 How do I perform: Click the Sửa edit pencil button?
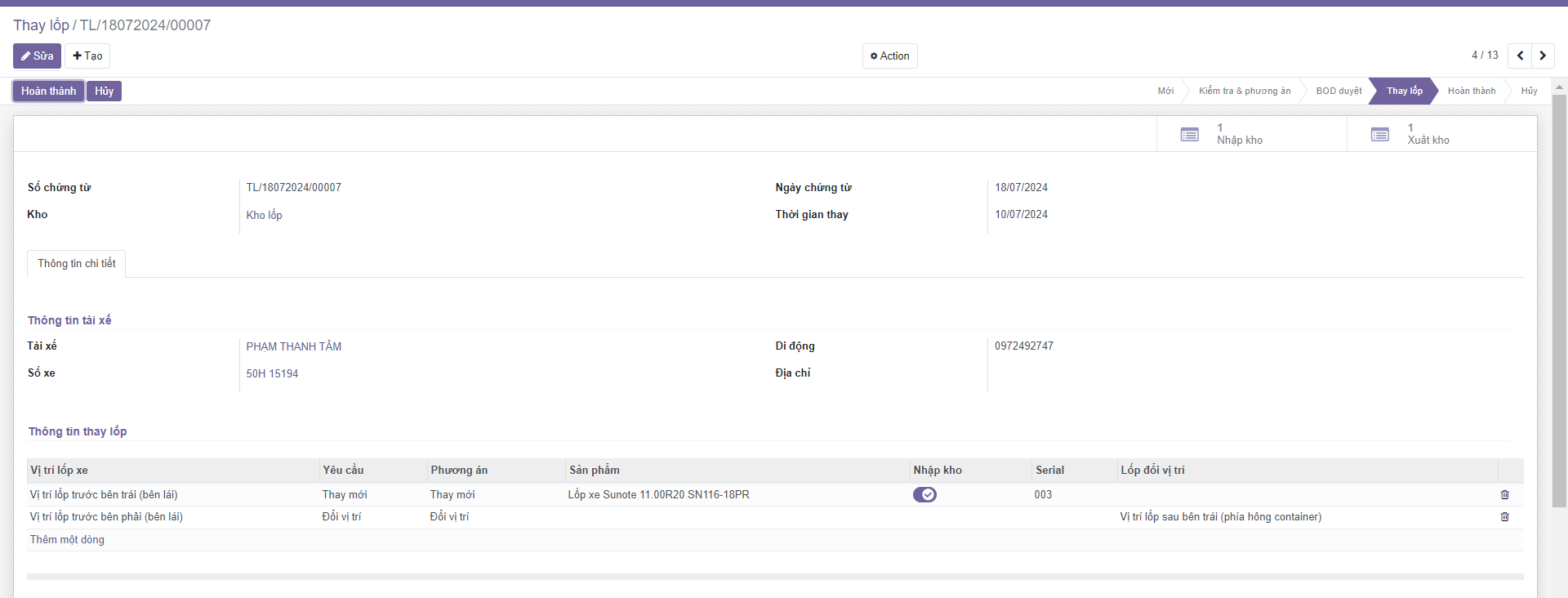click(37, 56)
